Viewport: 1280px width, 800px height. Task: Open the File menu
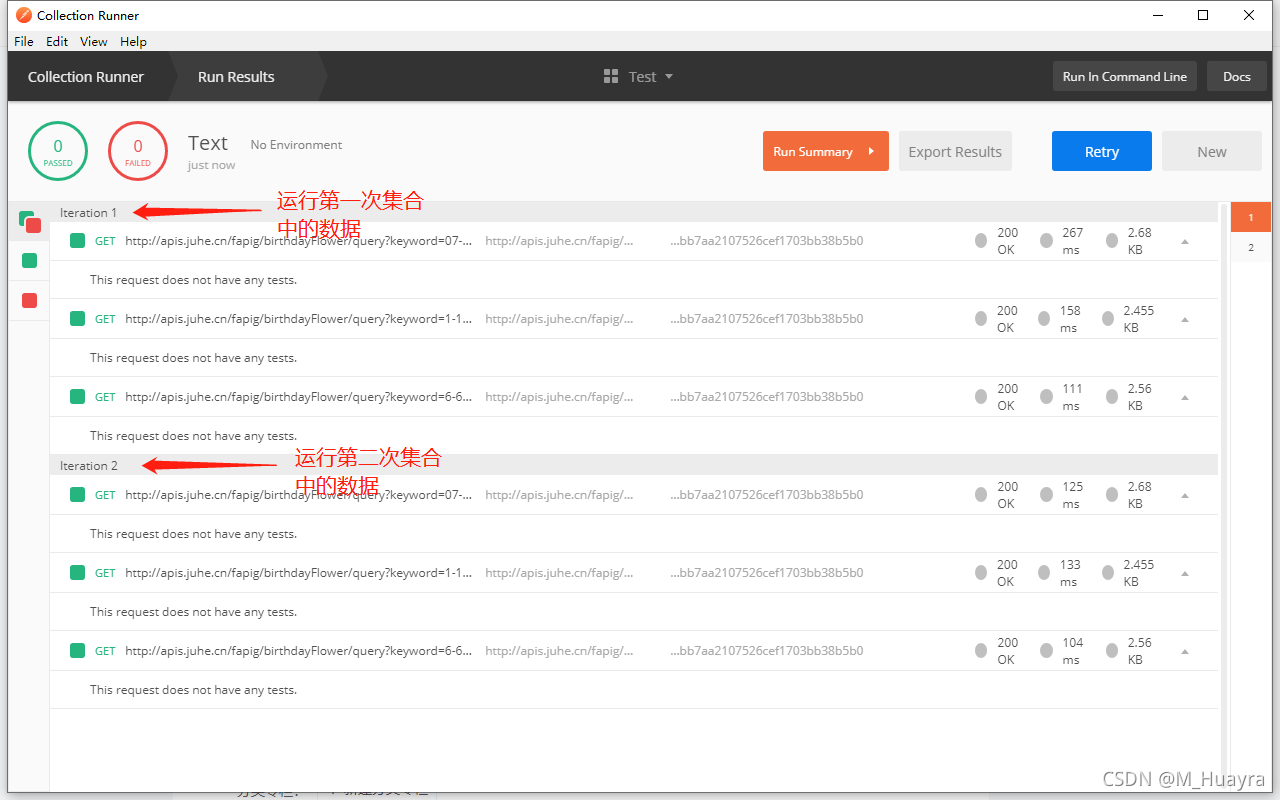(x=24, y=41)
